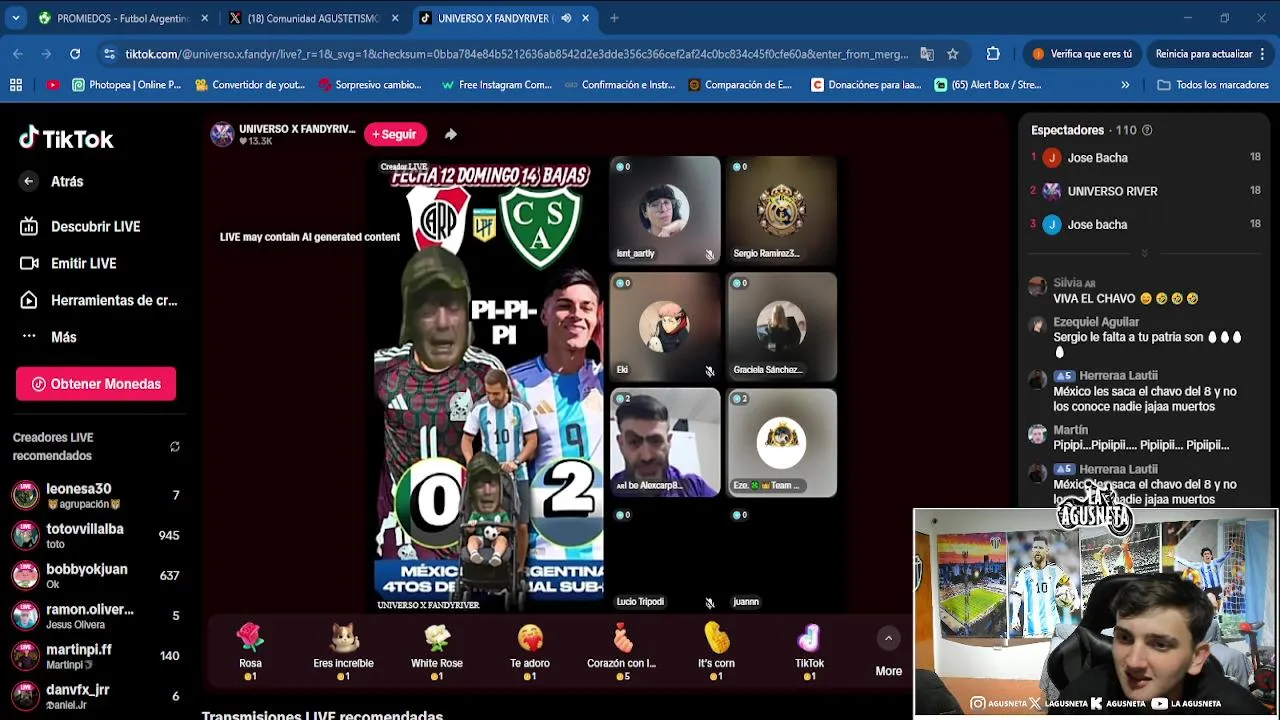Click the address bar URL
Screen dimensions: 1280x720
[516, 54]
